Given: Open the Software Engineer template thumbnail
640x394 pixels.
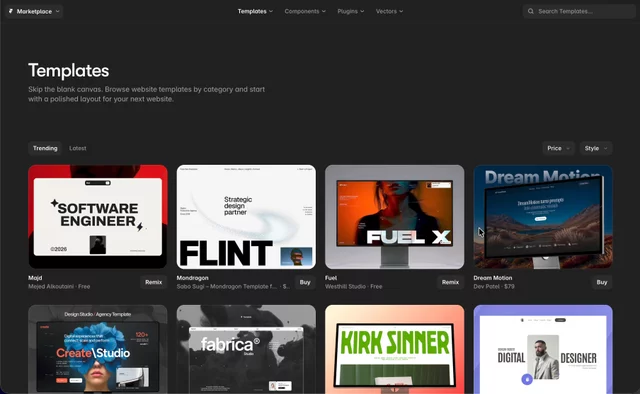Looking at the screenshot, I should 98,217.
